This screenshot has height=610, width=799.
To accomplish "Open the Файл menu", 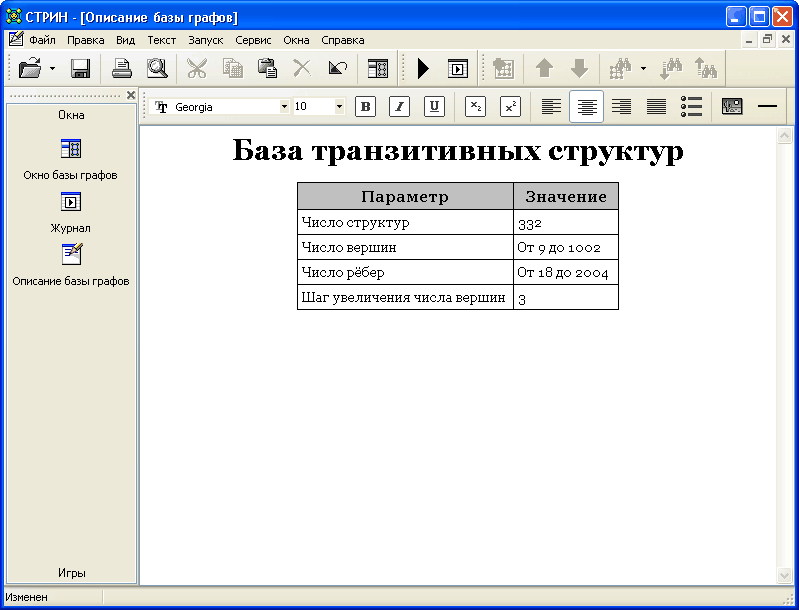I will point(42,40).
